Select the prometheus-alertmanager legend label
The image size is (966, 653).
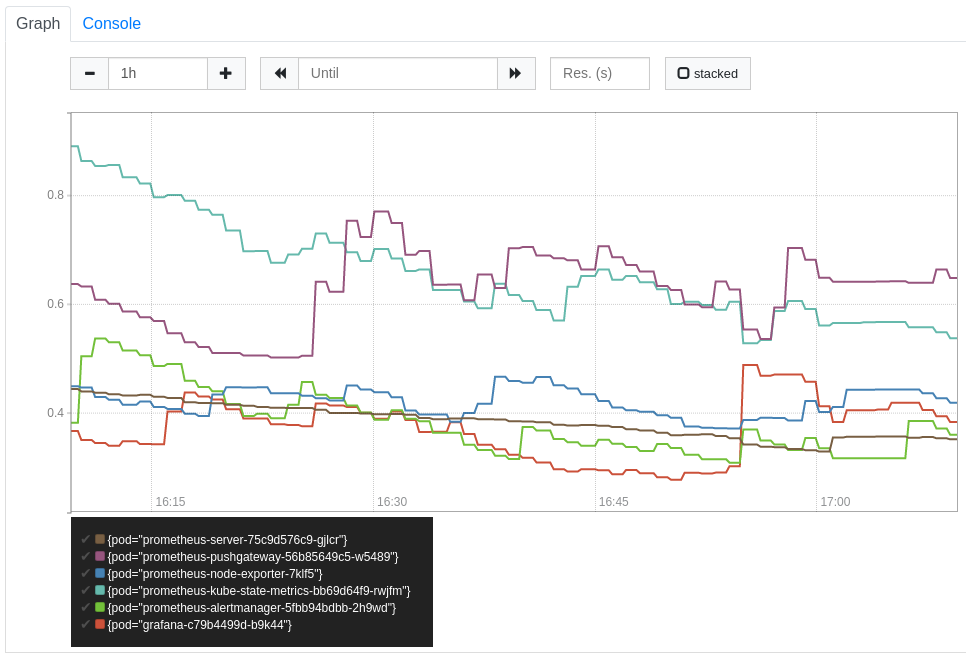click(251, 607)
